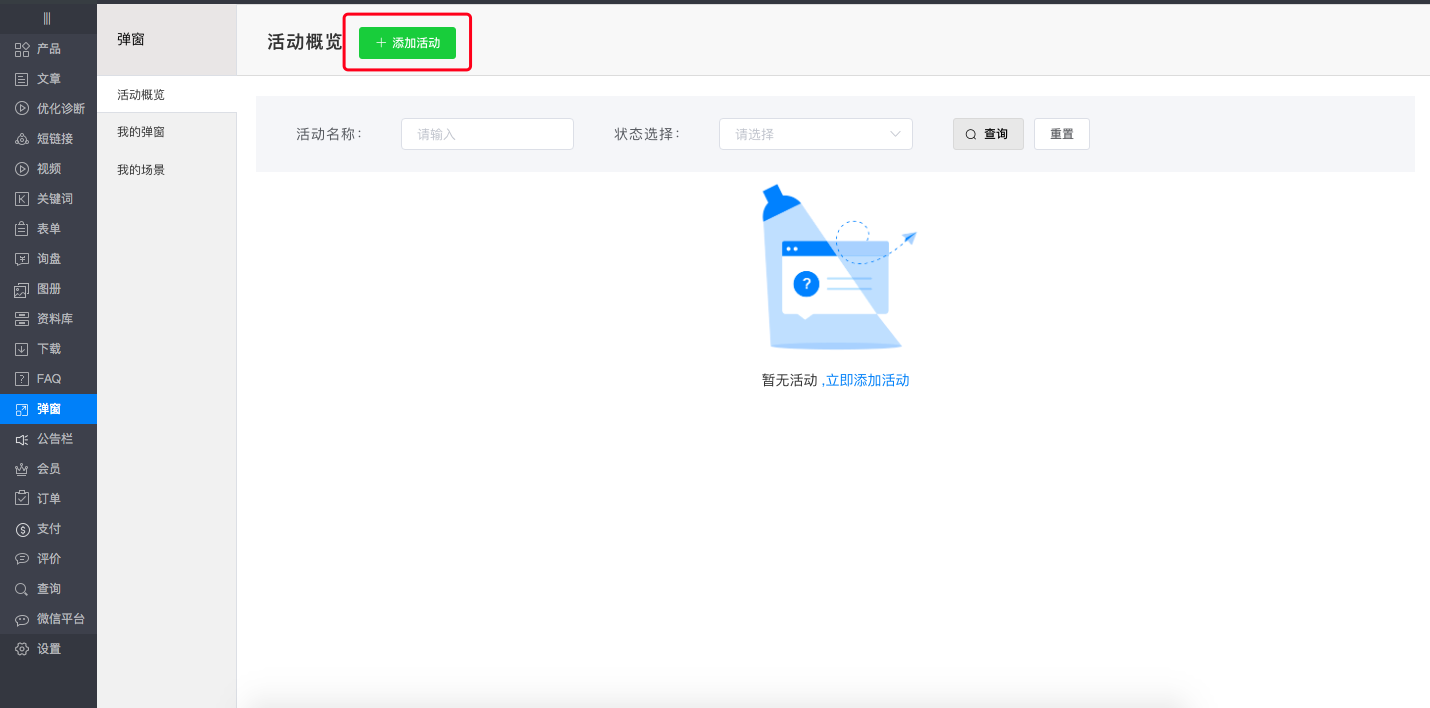Open 设置 gear icon in sidebar
This screenshot has width=1430, height=708.
pos(22,649)
